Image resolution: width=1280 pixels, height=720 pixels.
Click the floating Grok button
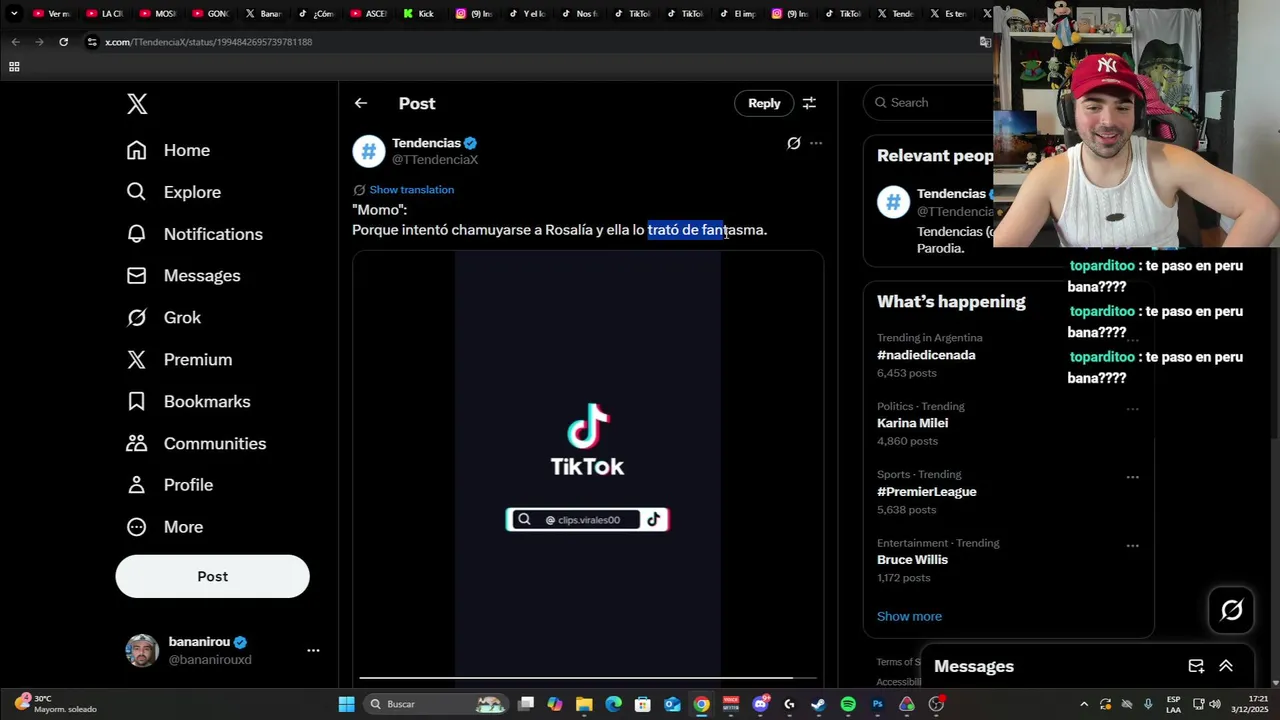[x=1231, y=610]
